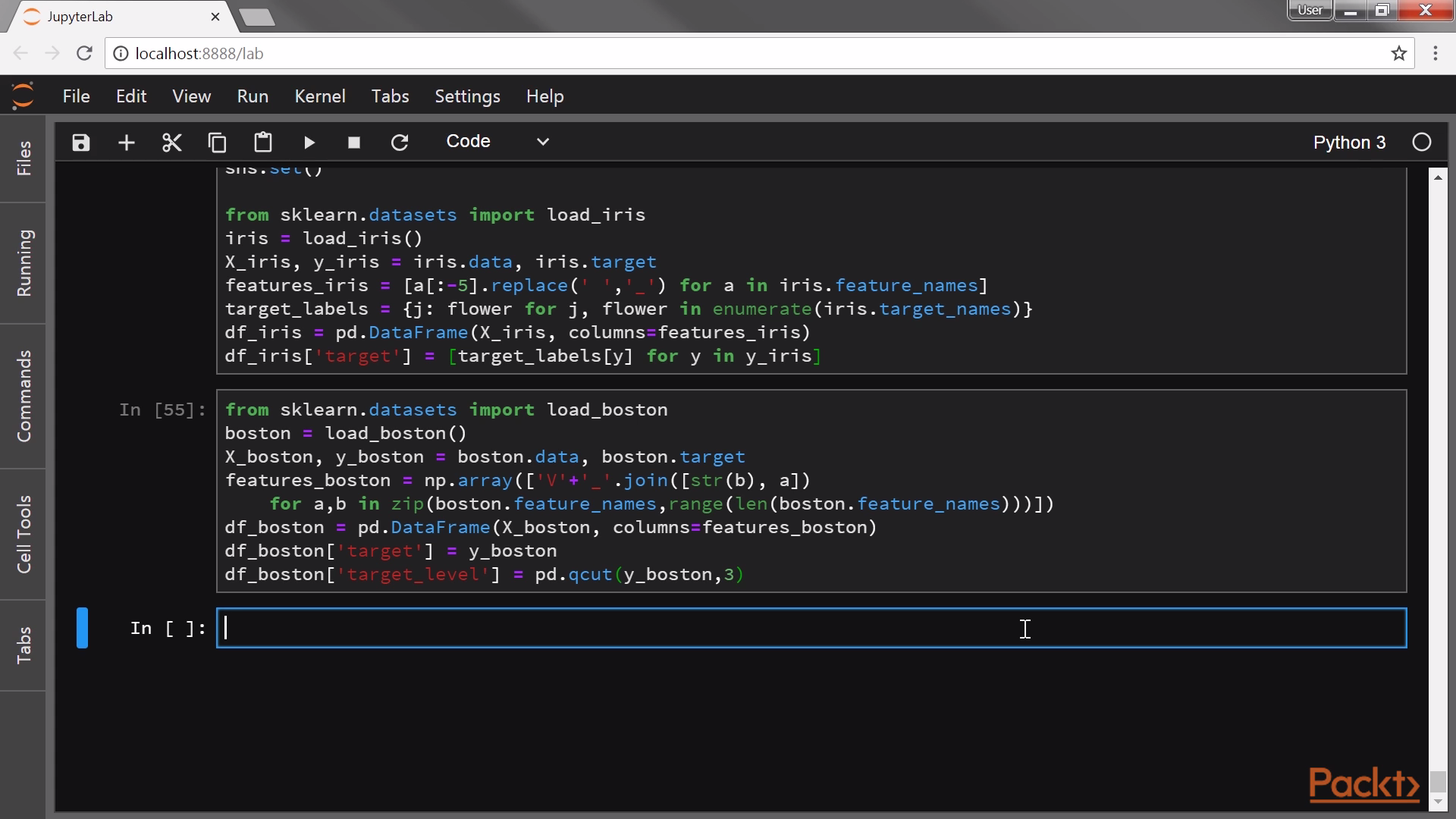Show the Tabs sidebar panel

click(24, 645)
